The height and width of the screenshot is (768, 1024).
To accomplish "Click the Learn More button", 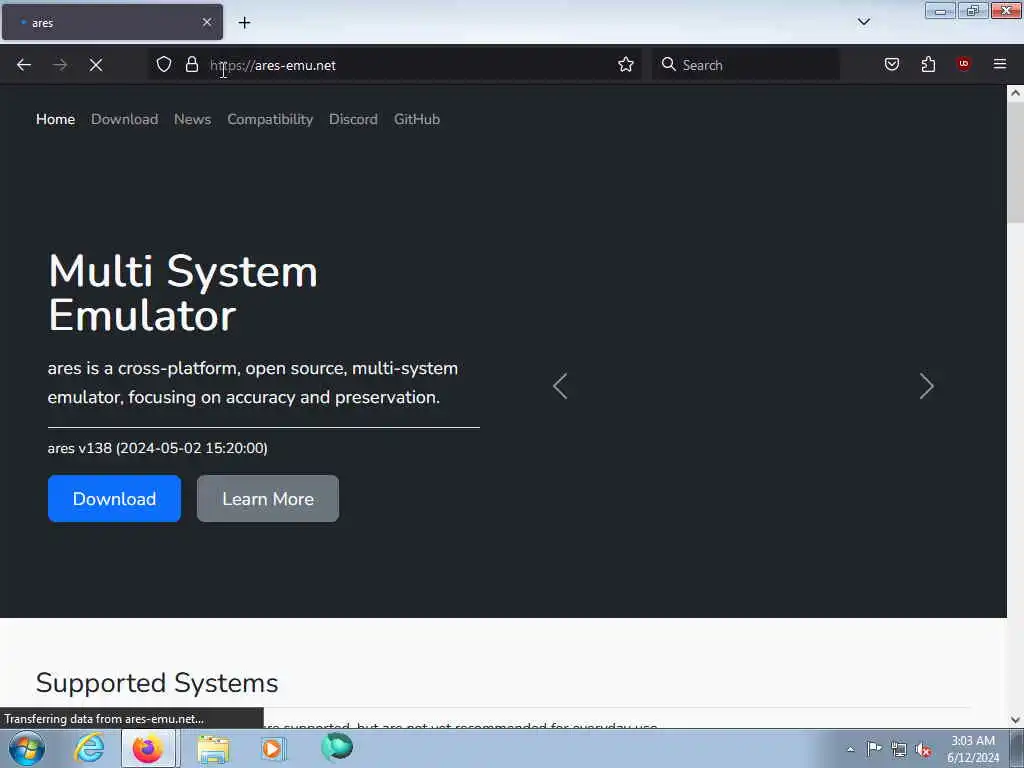I will 268,498.
